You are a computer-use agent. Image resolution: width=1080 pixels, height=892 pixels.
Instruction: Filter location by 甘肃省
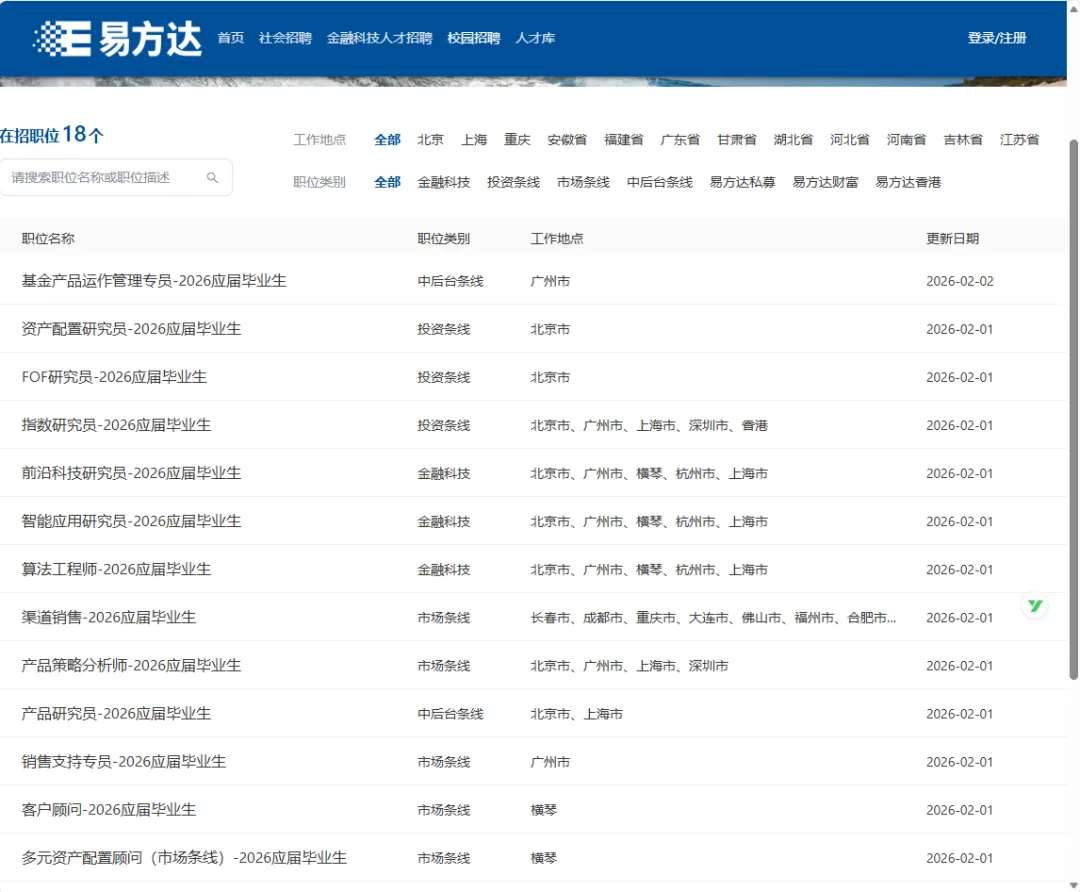pos(736,140)
